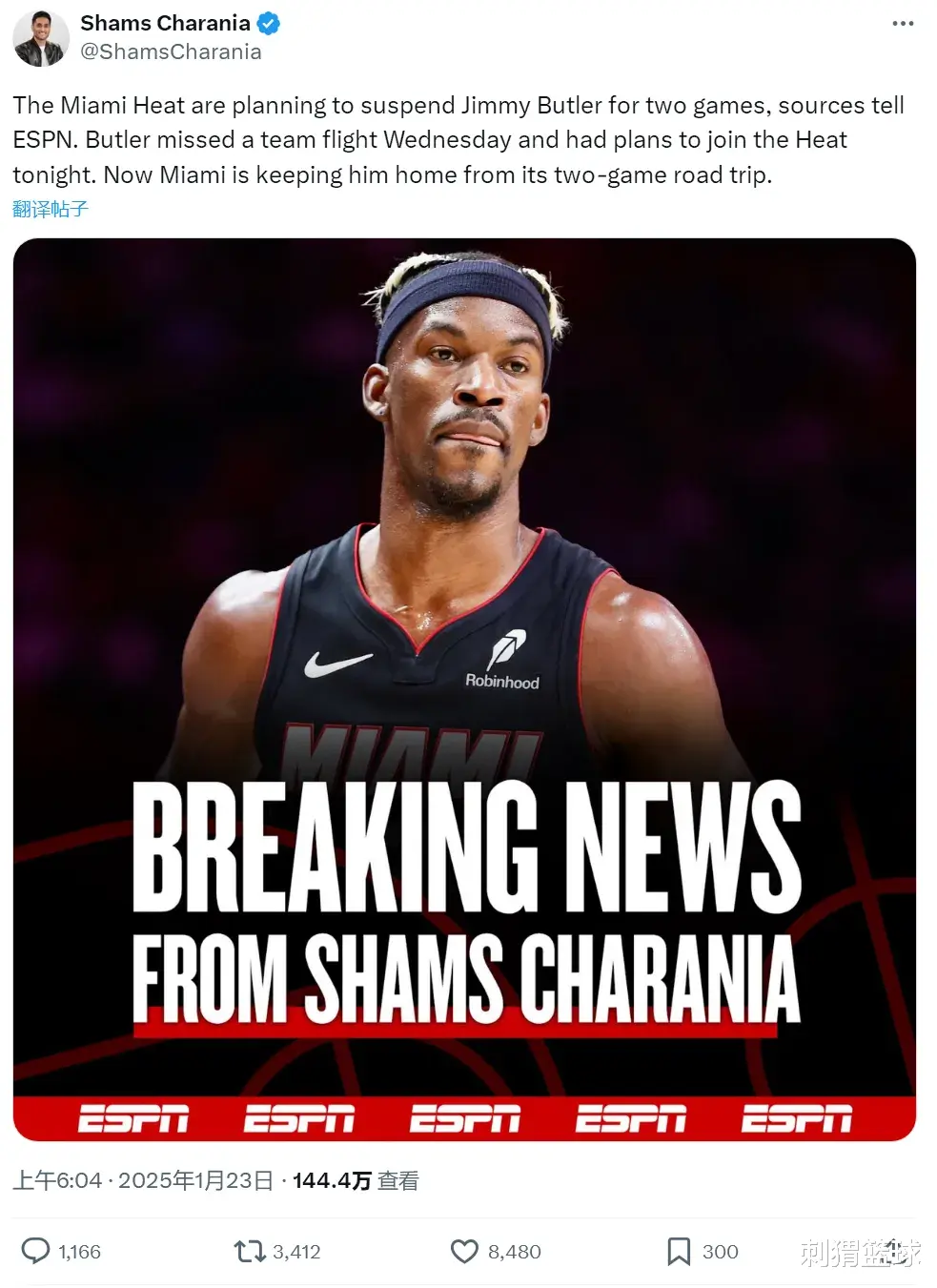Click the 8,480 likes count

coord(514,1251)
